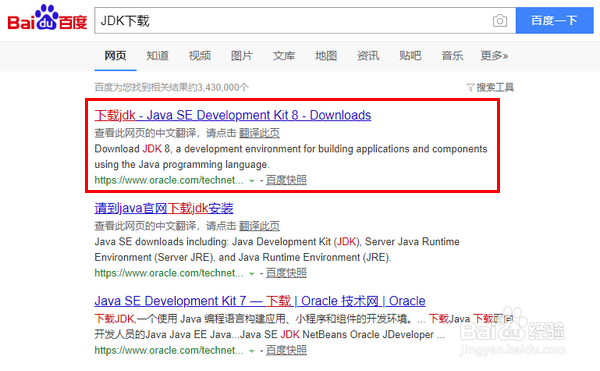Open the Kit 7 result oracle.com URL

[169, 350]
